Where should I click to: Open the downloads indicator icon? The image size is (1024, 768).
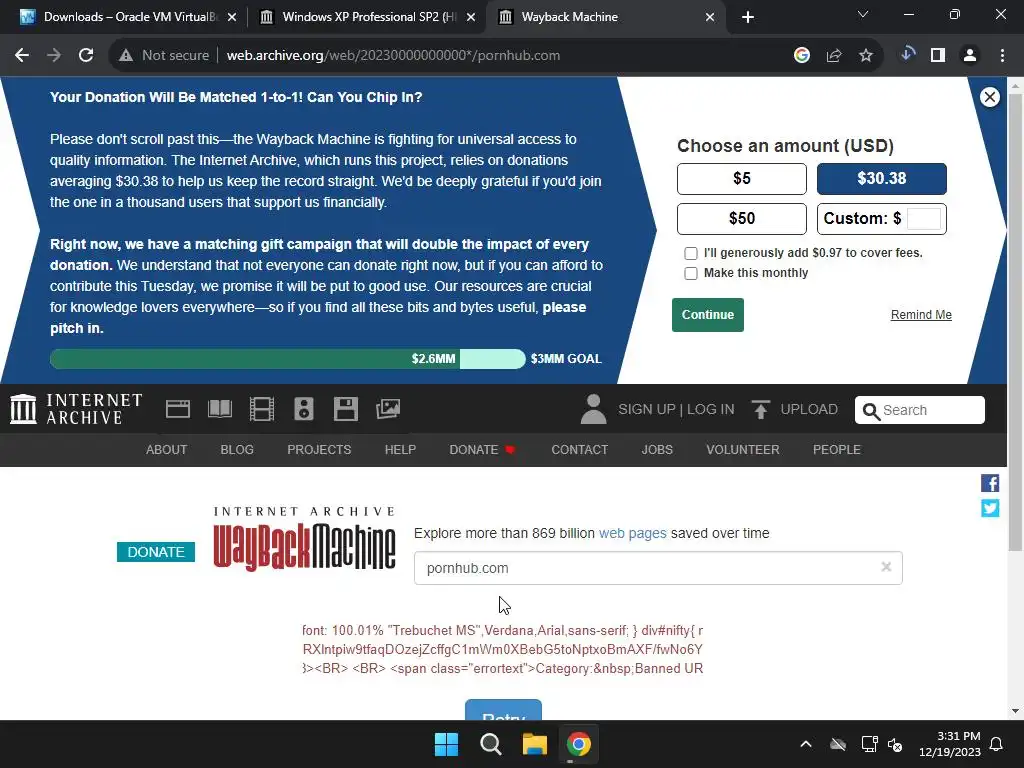pos(907,55)
